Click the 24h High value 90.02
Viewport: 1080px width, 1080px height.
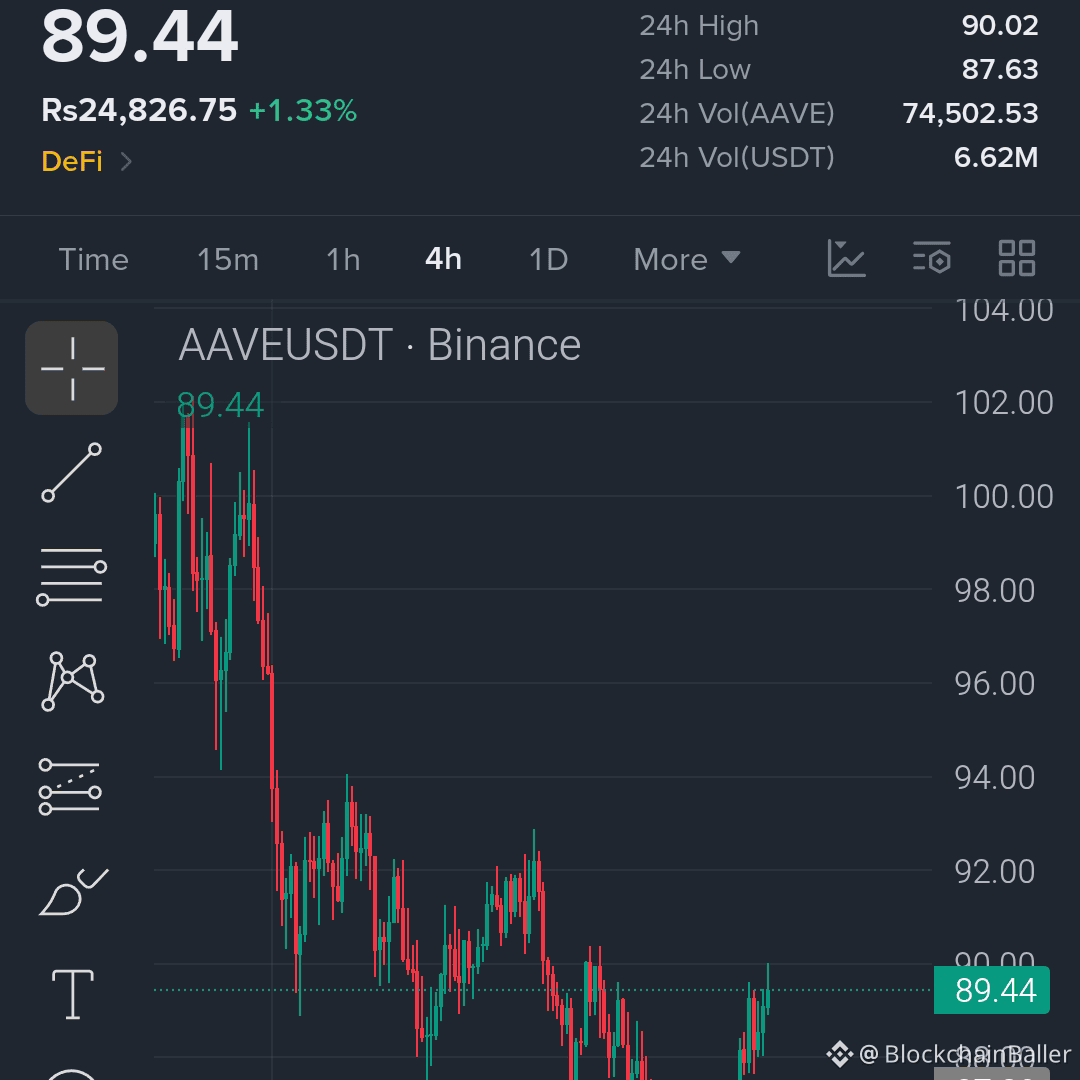[x=999, y=25]
